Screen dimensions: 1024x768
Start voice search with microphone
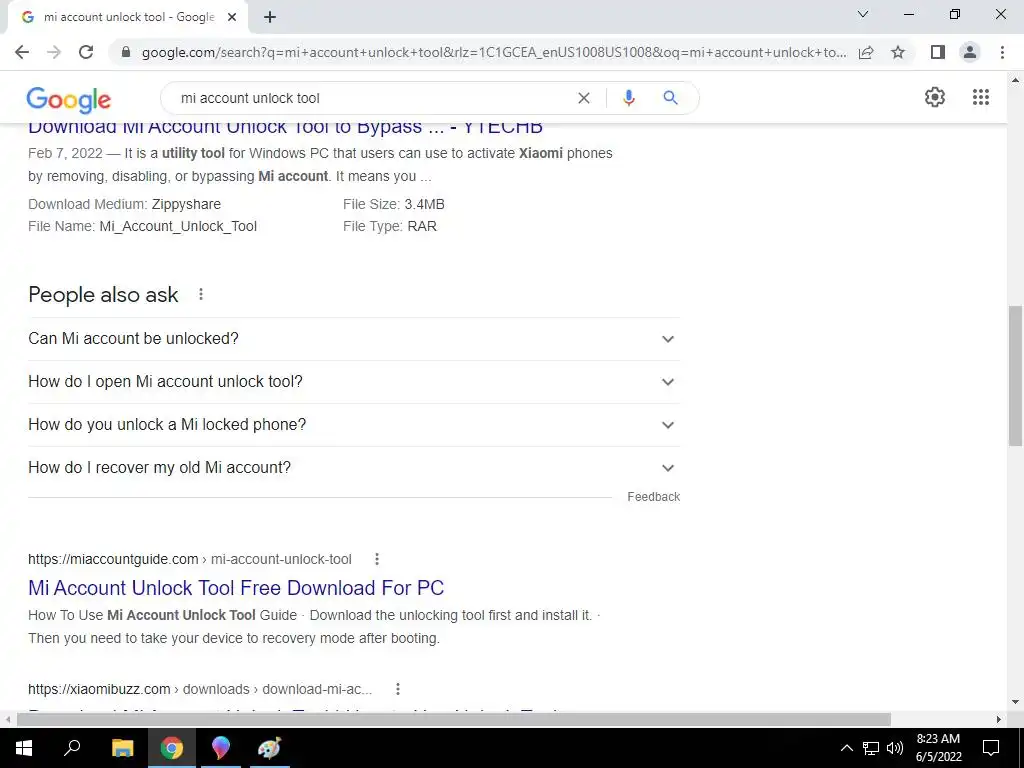(628, 98)
